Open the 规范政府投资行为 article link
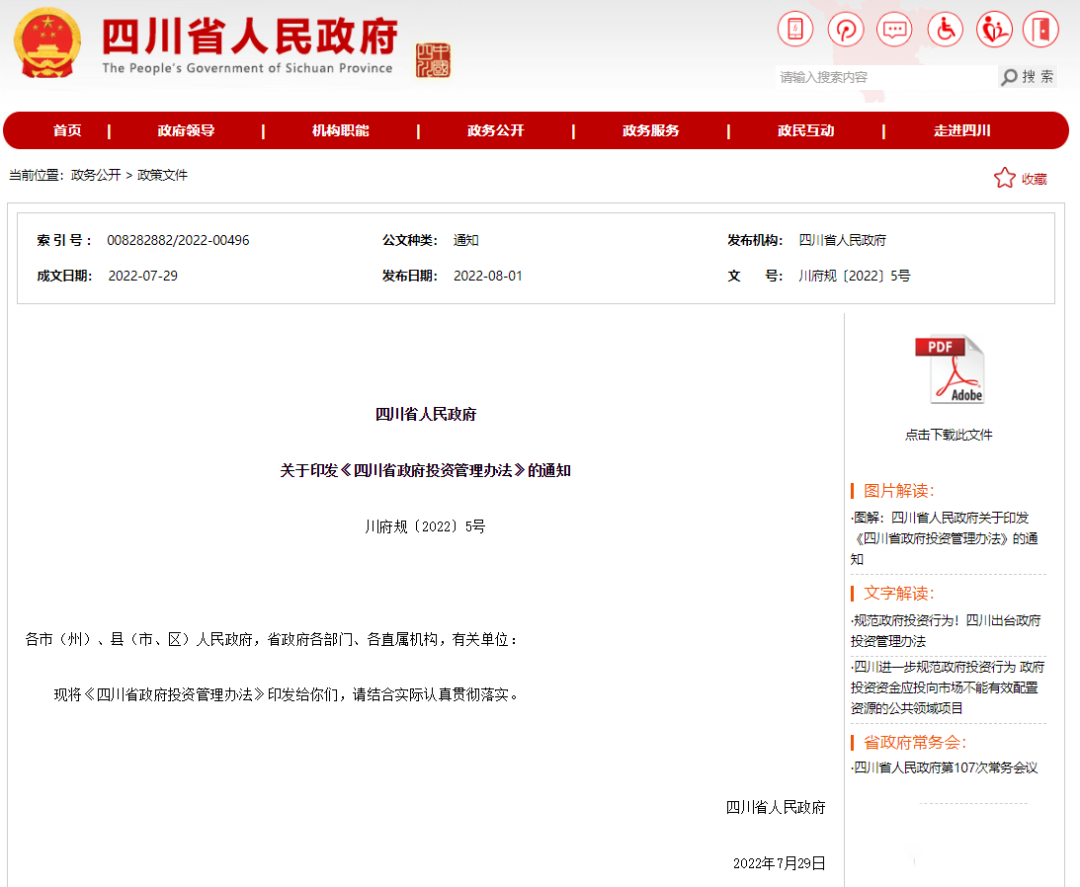 tap(947, 630)
